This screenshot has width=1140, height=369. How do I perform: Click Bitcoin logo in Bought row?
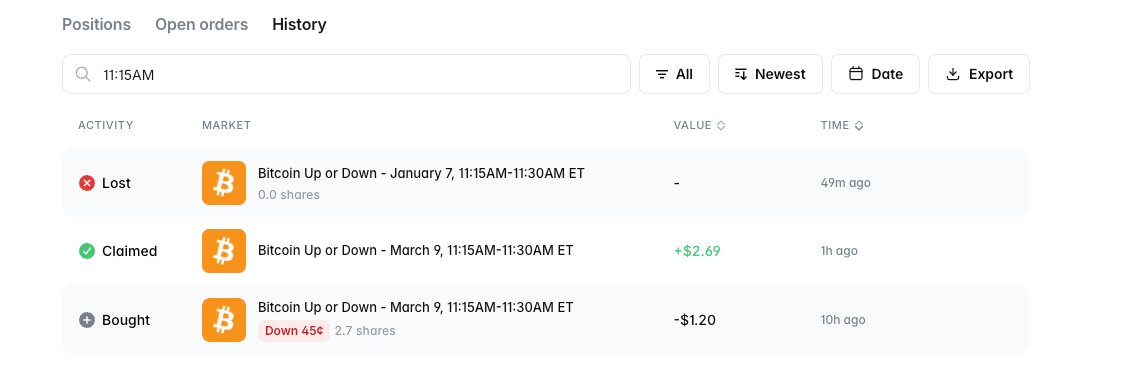click(224, 320)
